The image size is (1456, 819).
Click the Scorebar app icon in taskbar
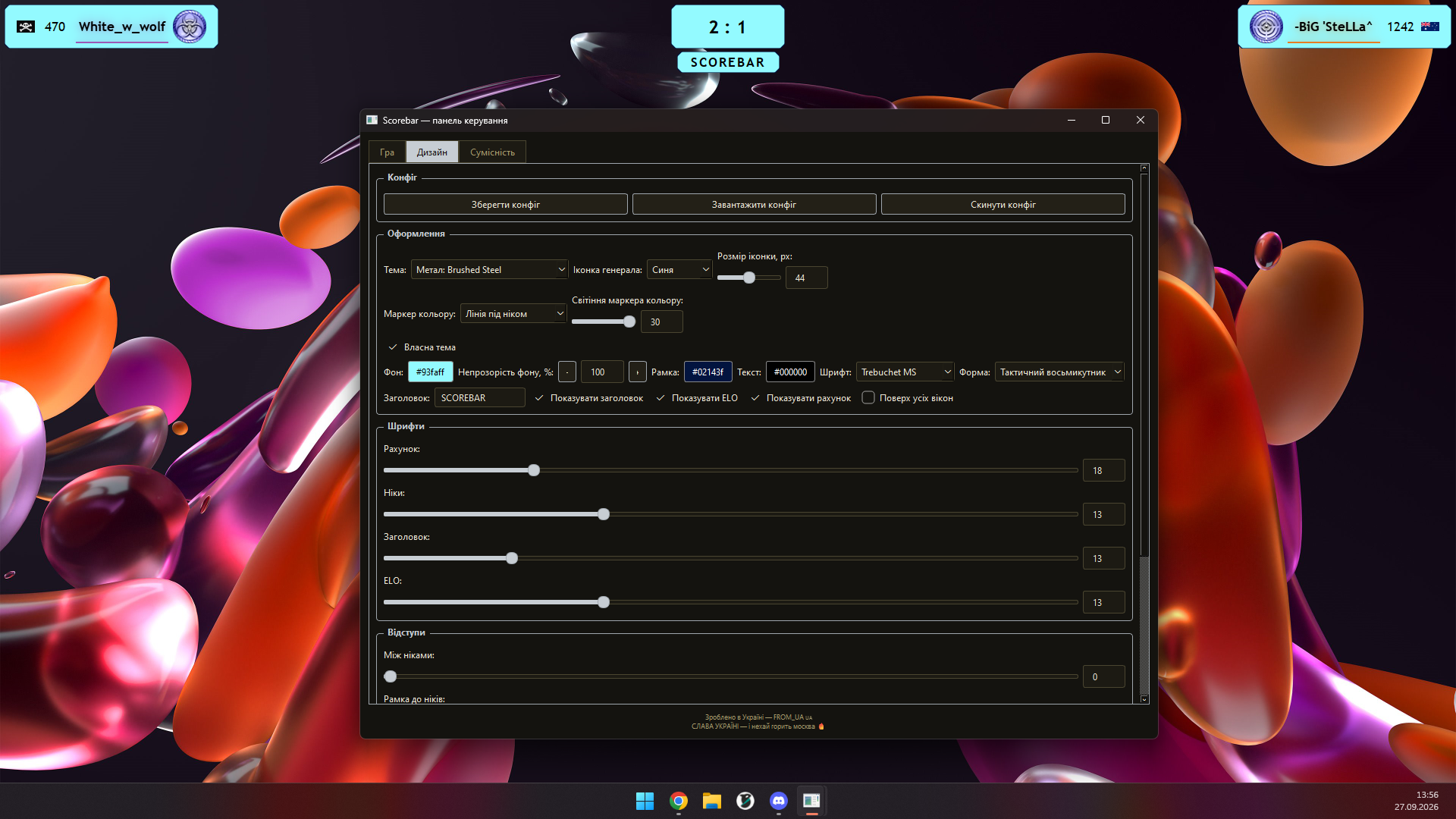[x=811, y=801]
